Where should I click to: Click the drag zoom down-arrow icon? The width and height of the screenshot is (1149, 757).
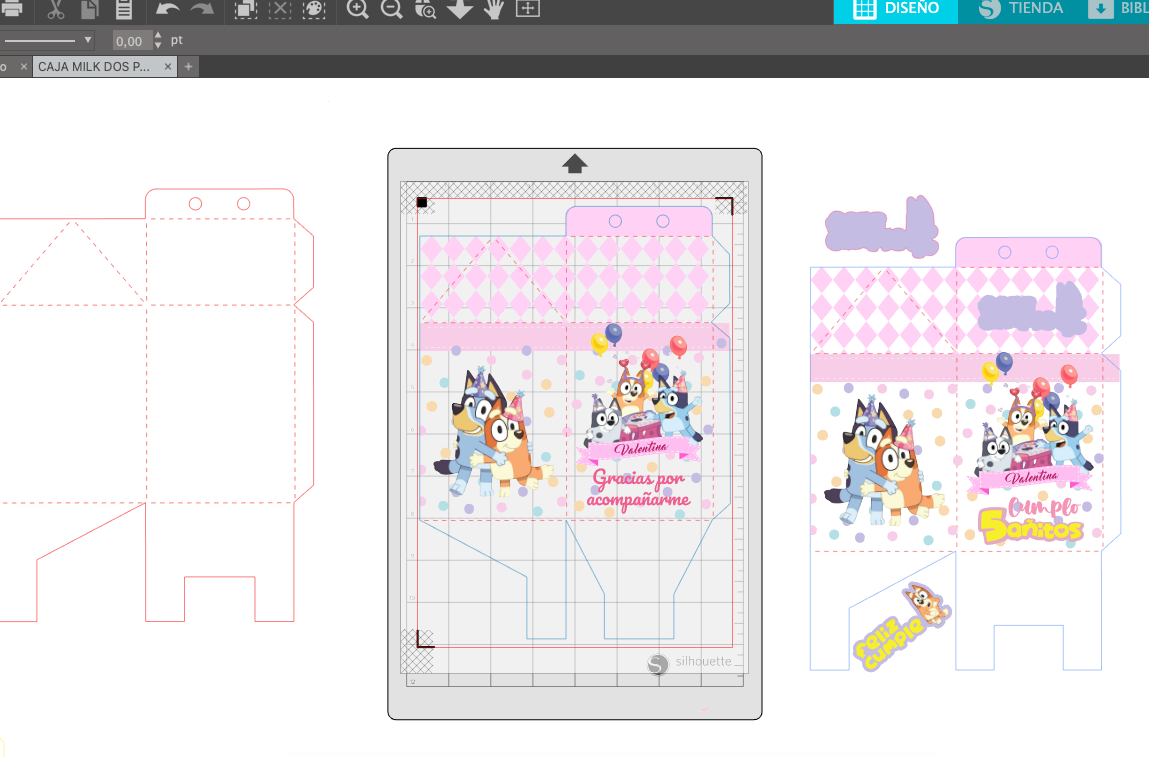point(459,10)
